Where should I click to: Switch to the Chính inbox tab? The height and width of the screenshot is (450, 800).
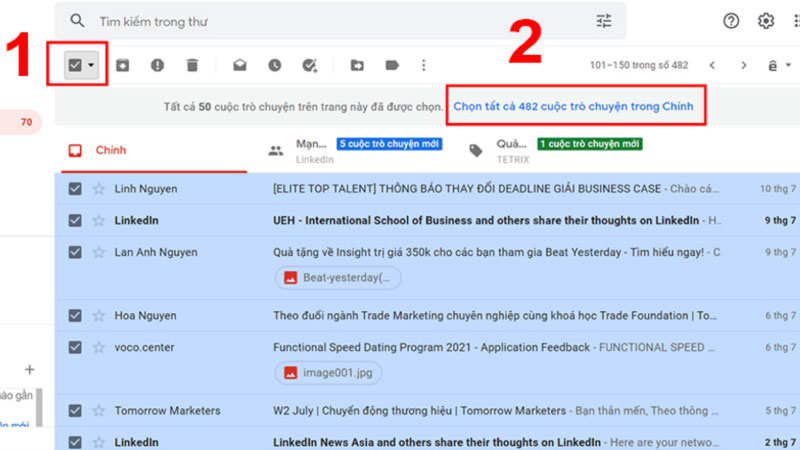click(x=154, y=151)
